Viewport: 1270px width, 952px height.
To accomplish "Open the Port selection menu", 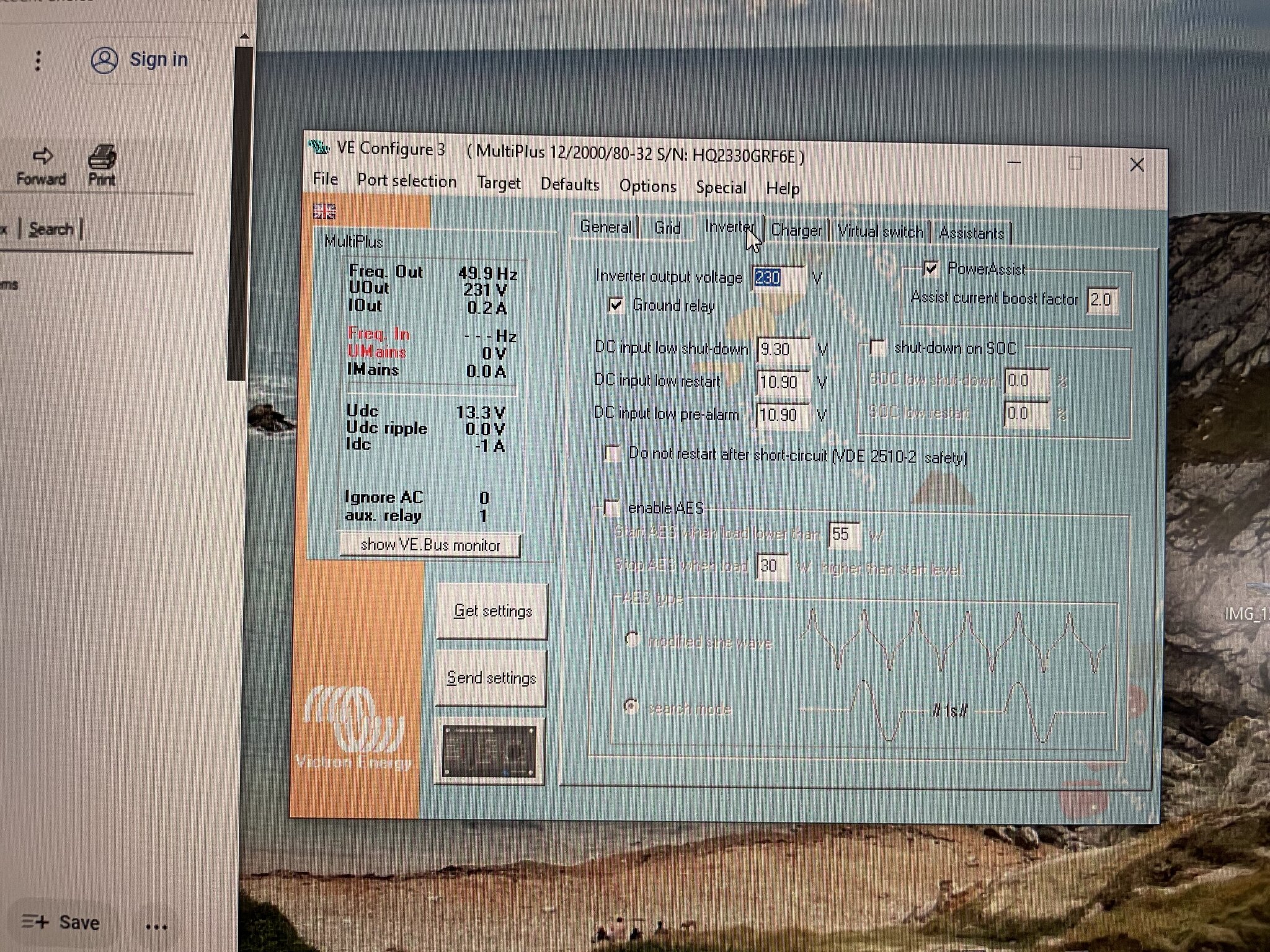I will click(407, 181).
